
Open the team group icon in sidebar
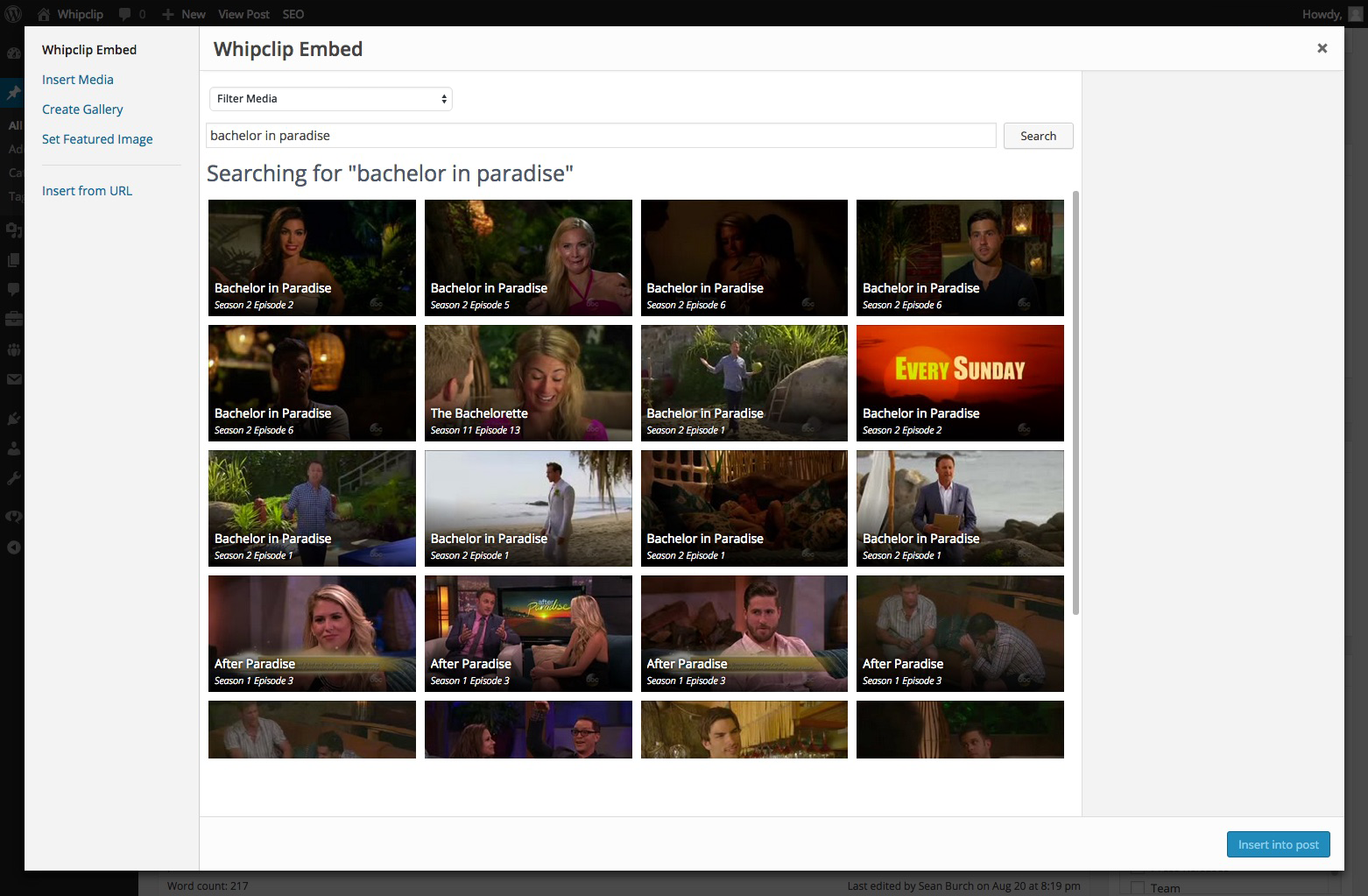point(13,349)
